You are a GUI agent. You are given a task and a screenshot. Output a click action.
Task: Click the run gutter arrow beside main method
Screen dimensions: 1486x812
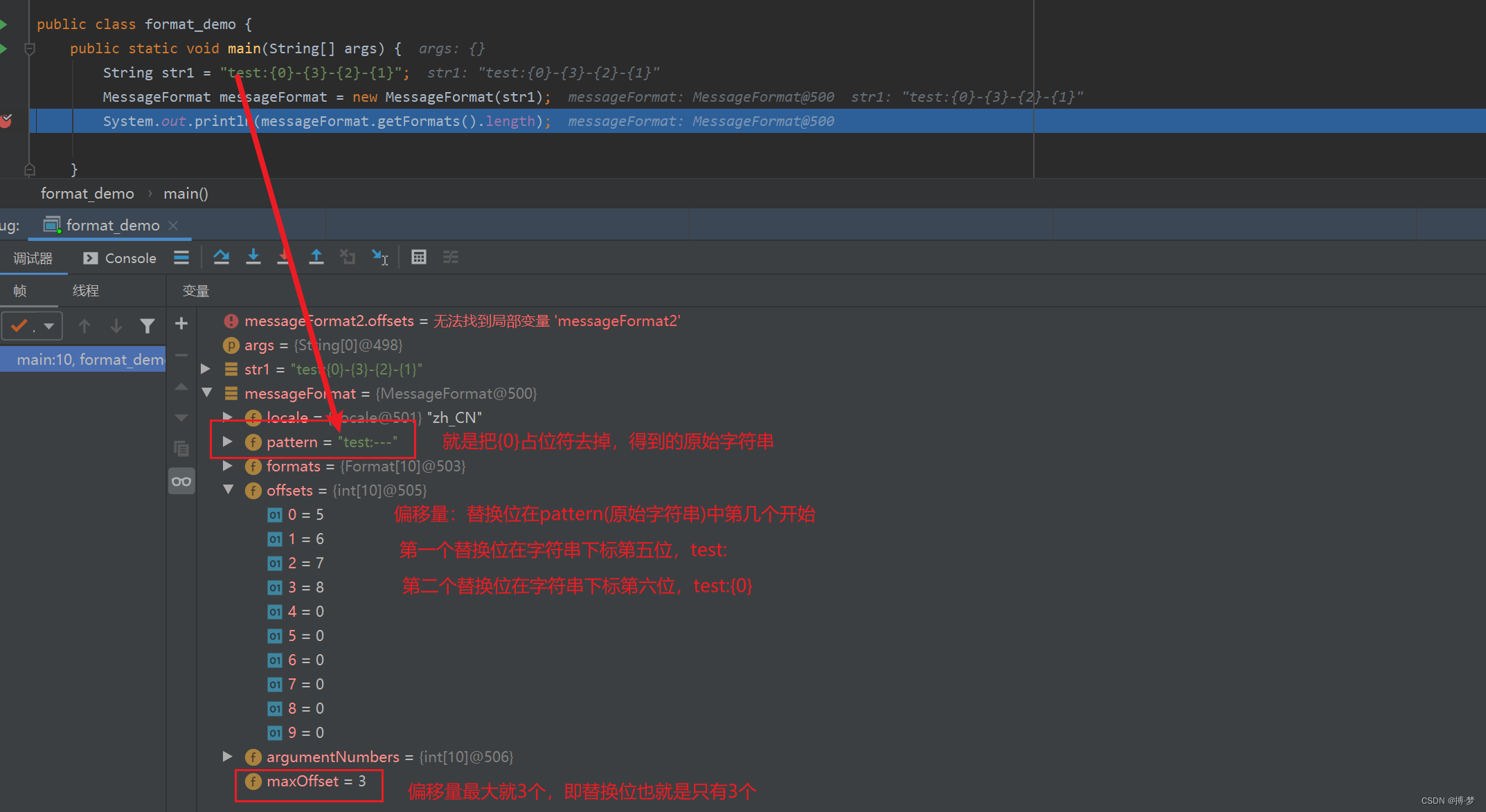pos(4,48)
